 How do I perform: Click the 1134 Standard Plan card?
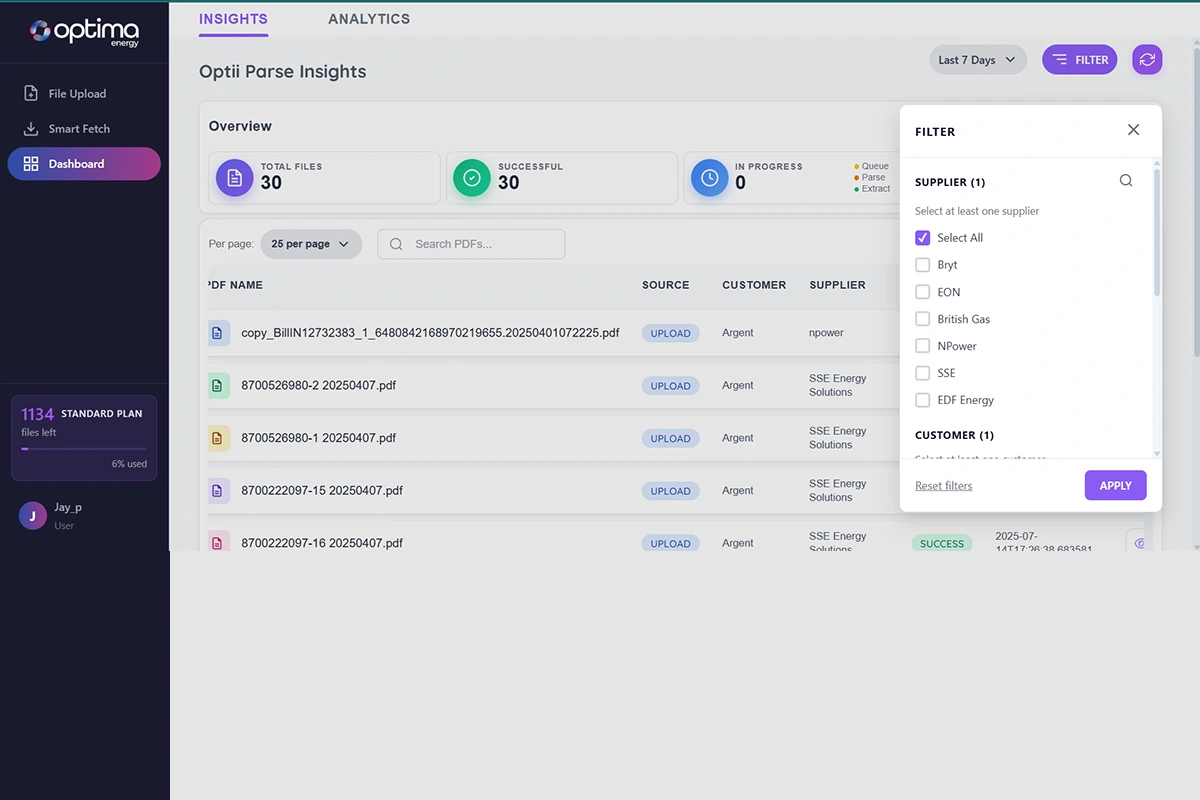[x=84, y=438]
